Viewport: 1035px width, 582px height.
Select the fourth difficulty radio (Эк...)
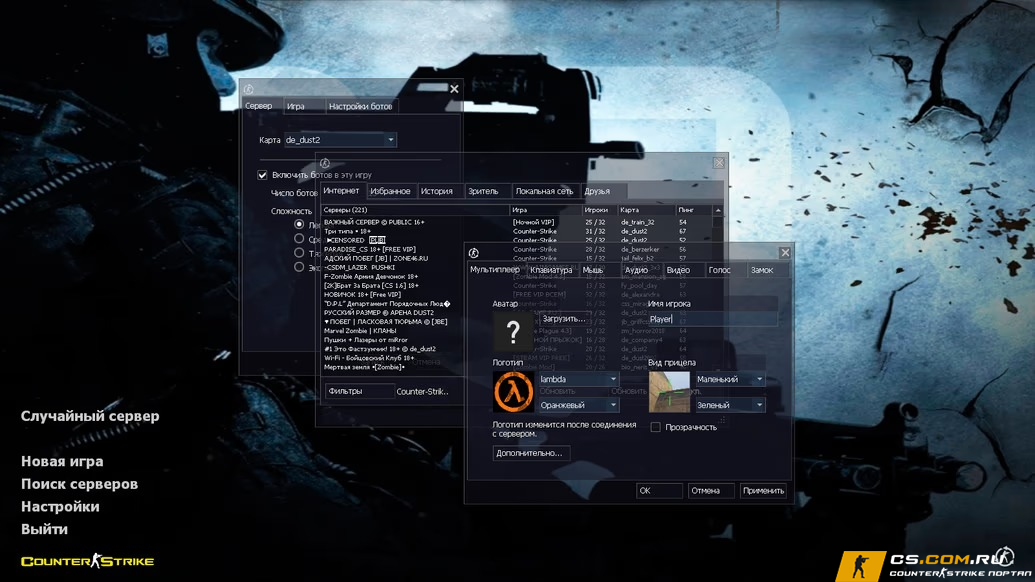coord(299,267)
